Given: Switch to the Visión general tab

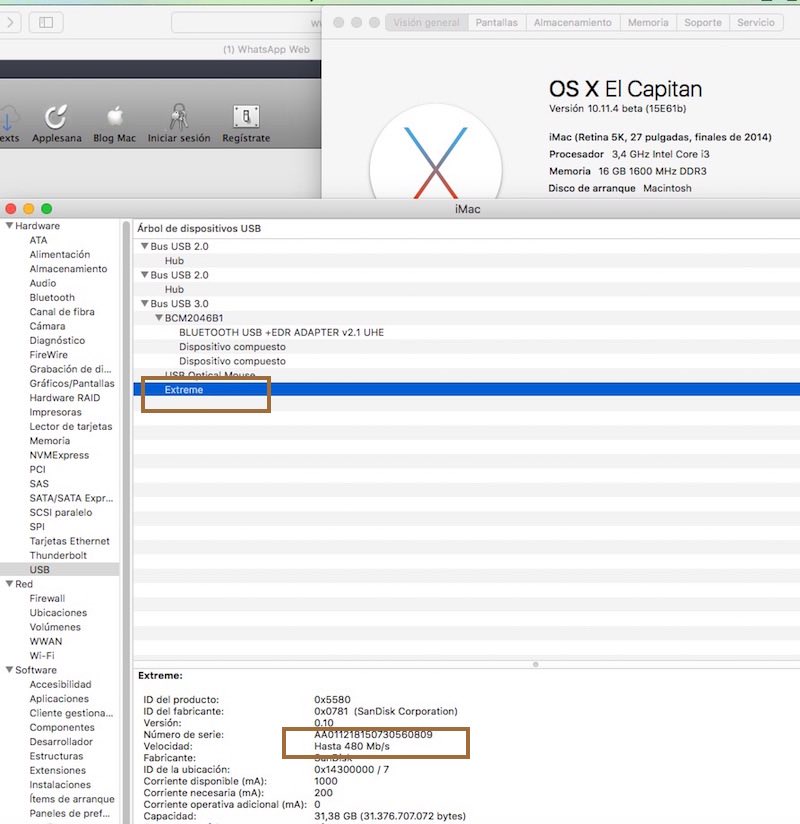Looking at the screenshot, I should click(426, 23).
